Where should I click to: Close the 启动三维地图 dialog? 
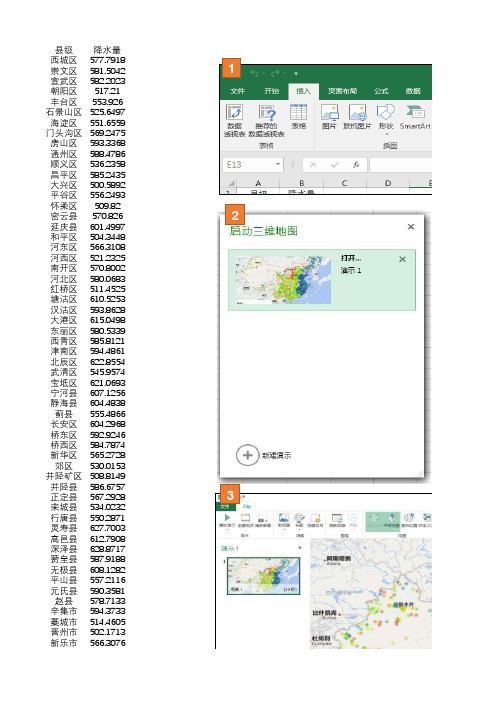click(x=410, y=227)
